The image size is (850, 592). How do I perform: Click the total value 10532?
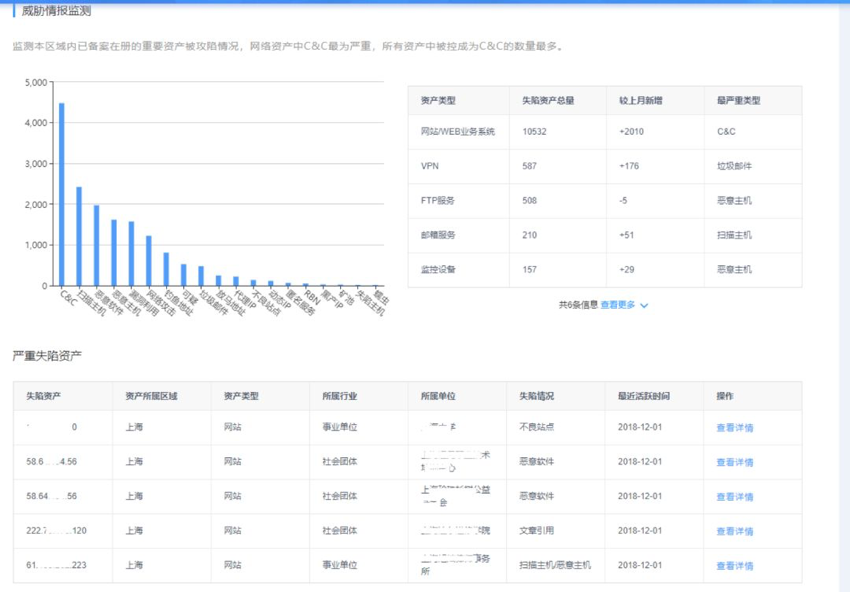coord(534,131)
